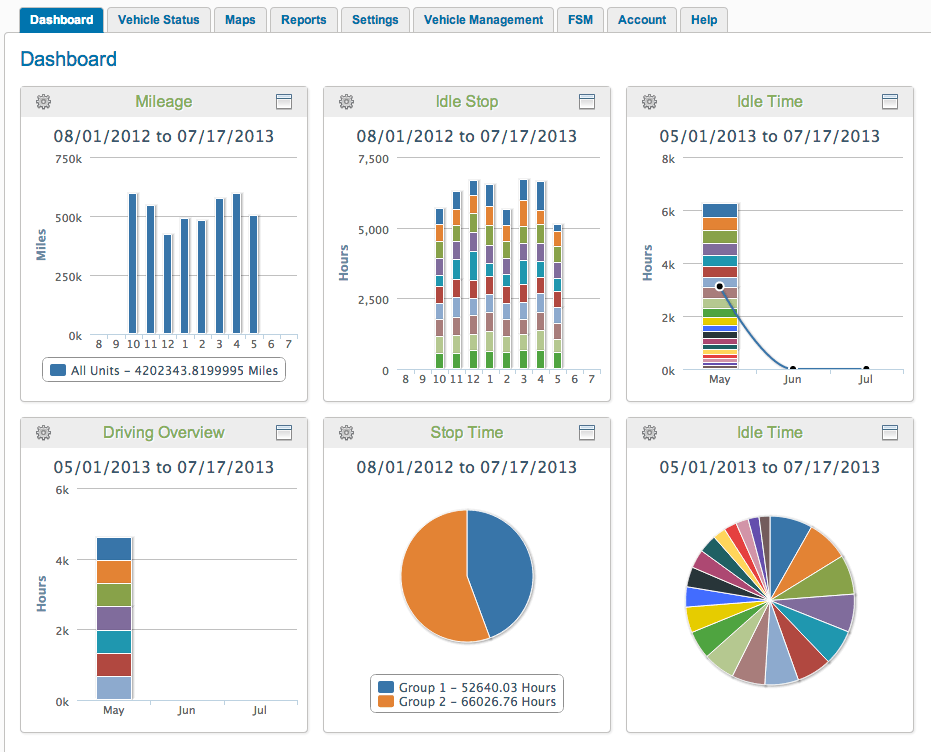Open the Help tab

click(704, 20)
